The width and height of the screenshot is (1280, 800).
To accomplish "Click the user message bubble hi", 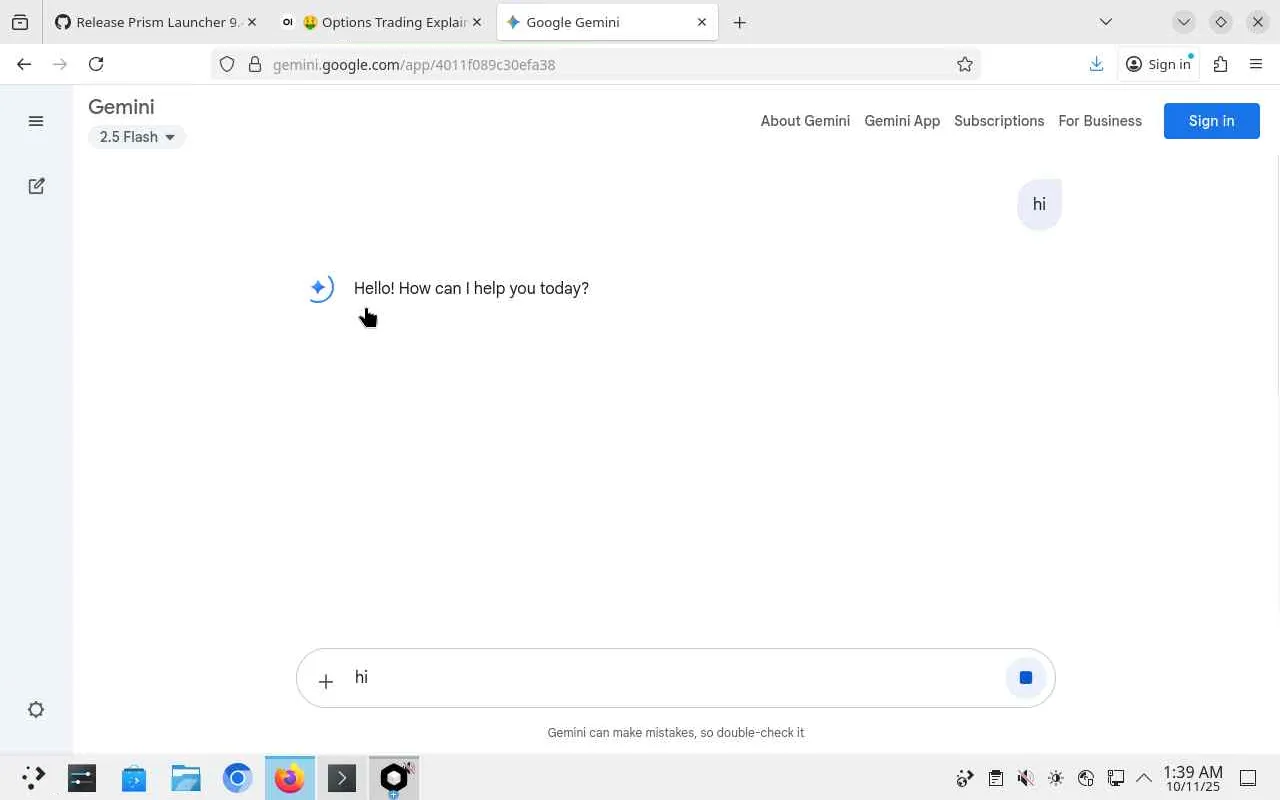I will tap(1039, 204).
